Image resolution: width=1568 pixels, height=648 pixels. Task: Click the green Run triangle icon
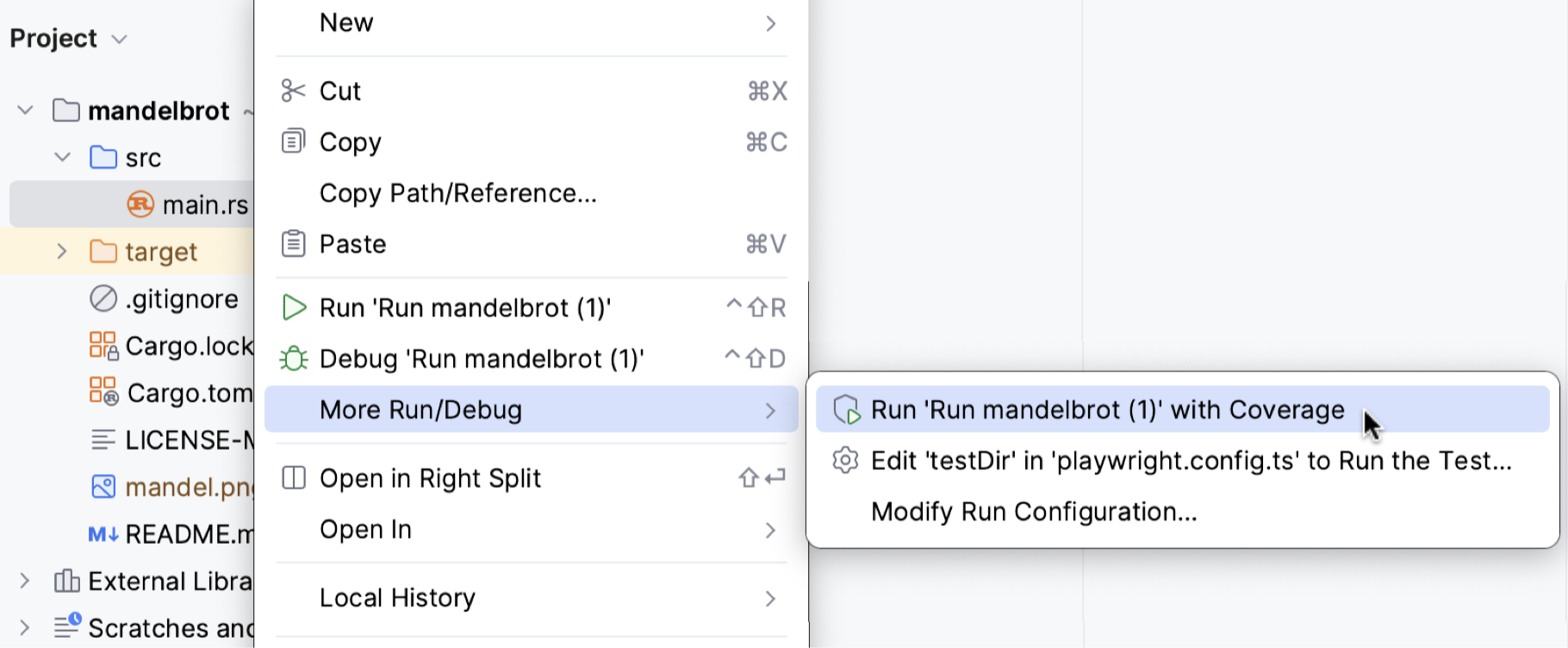pos(294,308)
